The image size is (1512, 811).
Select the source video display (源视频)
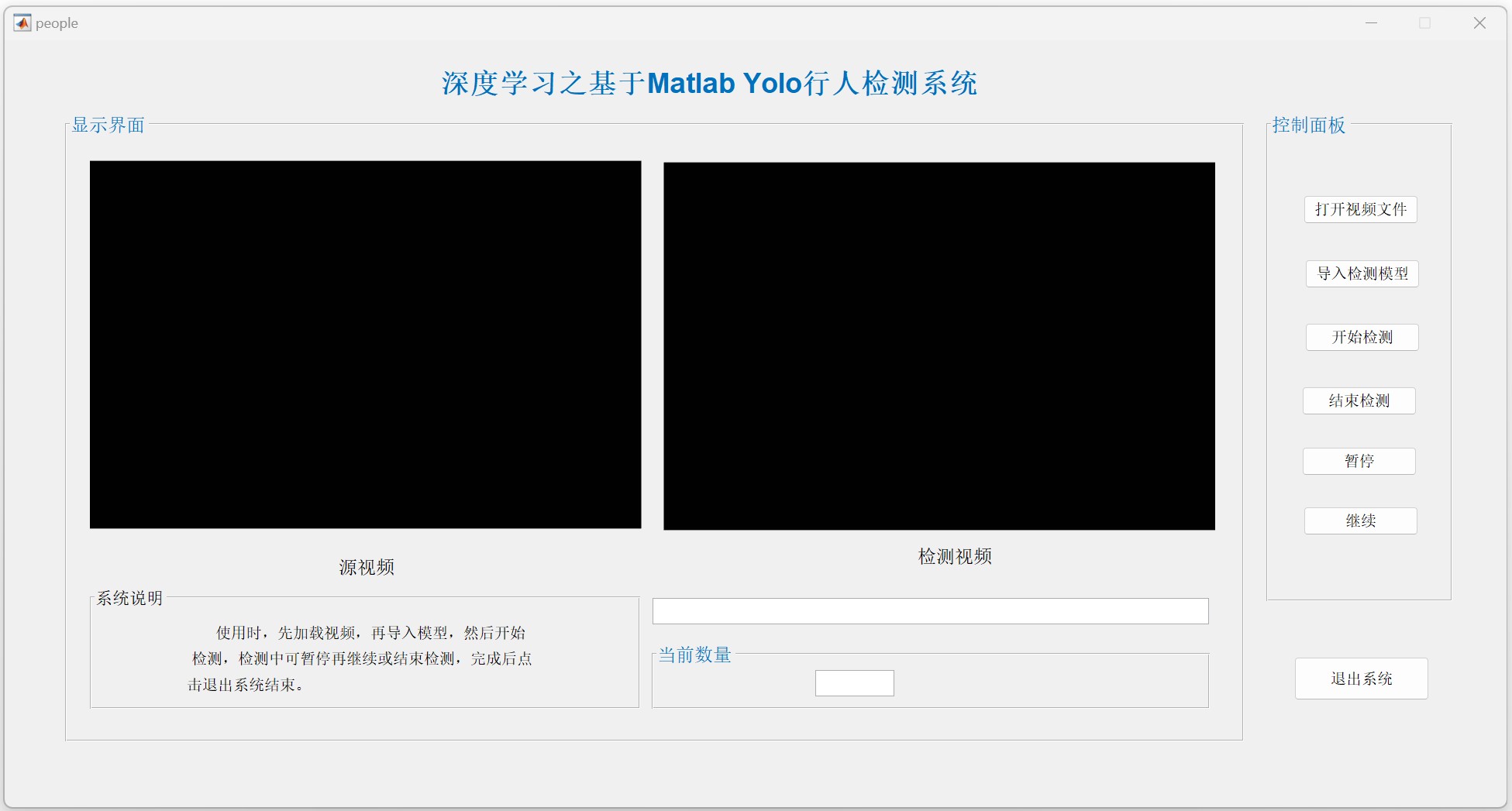tap(365, 345)
